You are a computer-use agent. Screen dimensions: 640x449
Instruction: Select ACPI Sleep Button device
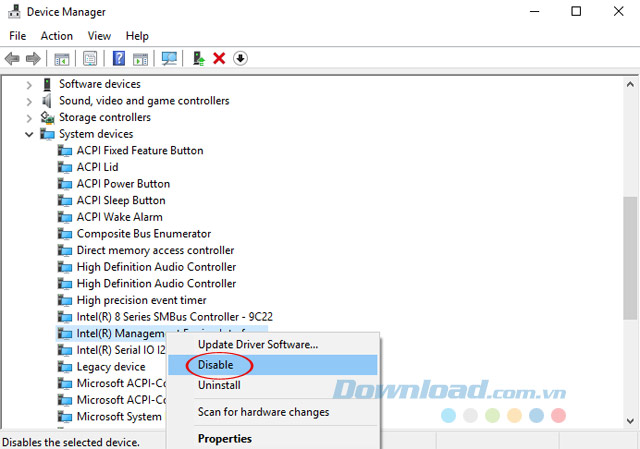tap(121, 200)
